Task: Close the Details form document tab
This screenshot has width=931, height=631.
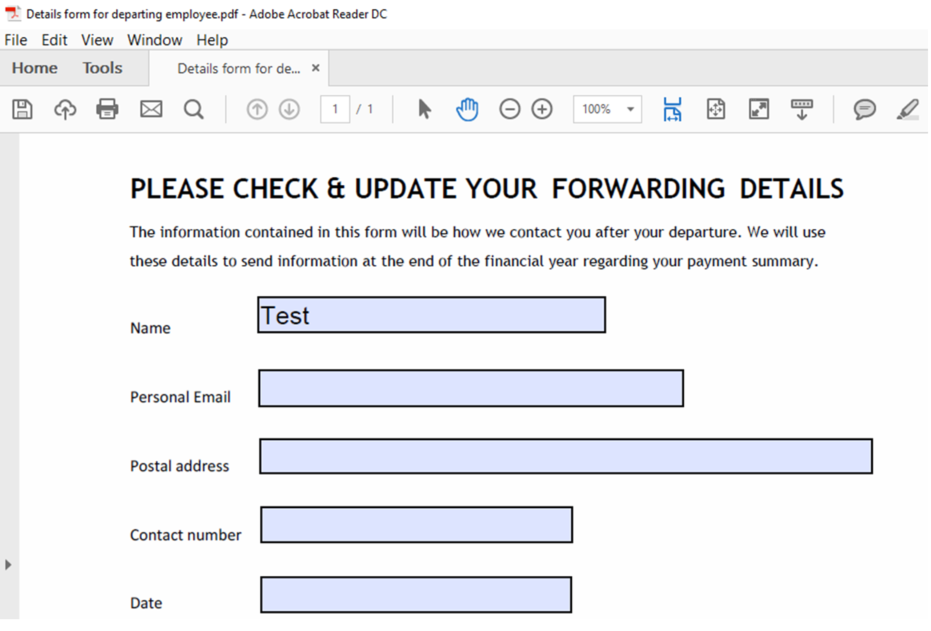Action: [x=316, y=68]
